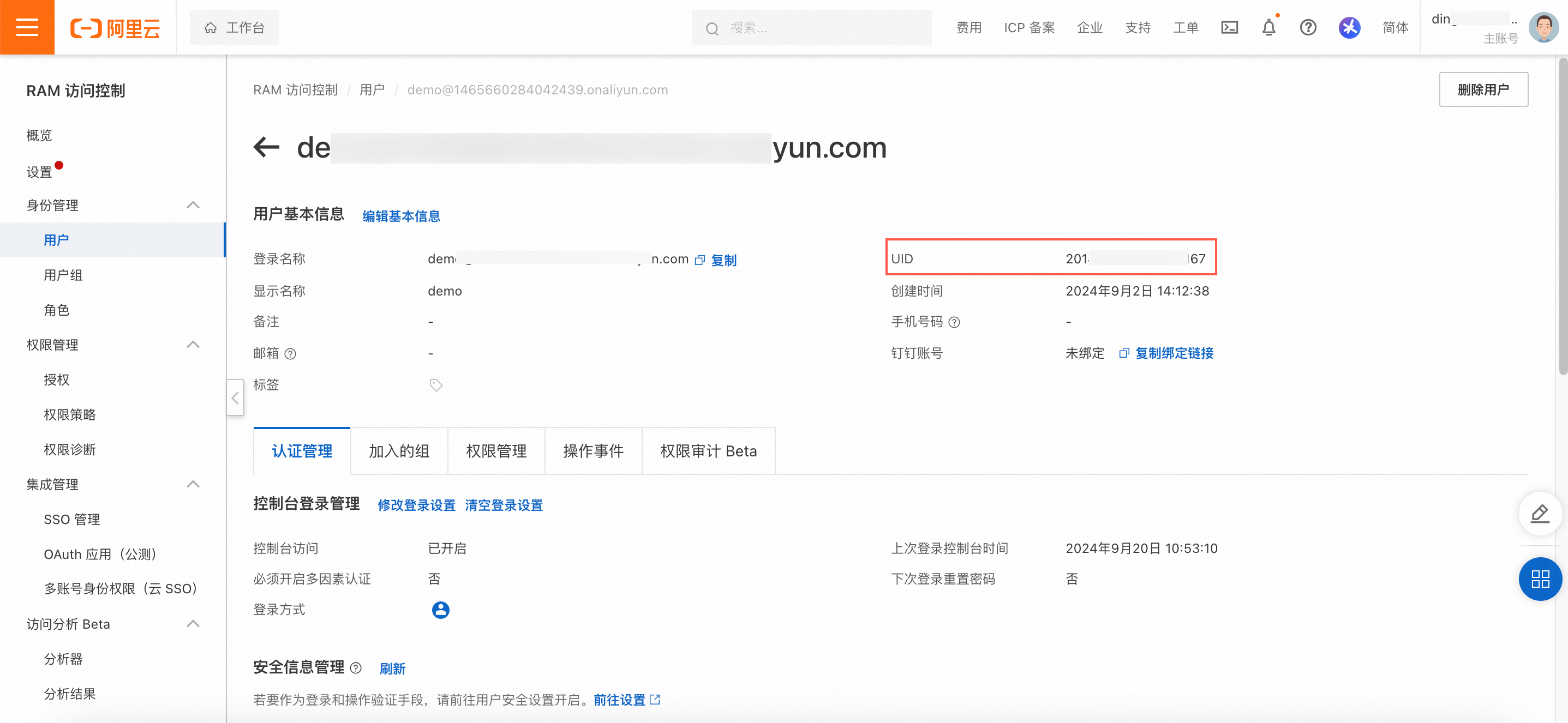
Task: Click the user avatar picture
Action: [1543, 27]
